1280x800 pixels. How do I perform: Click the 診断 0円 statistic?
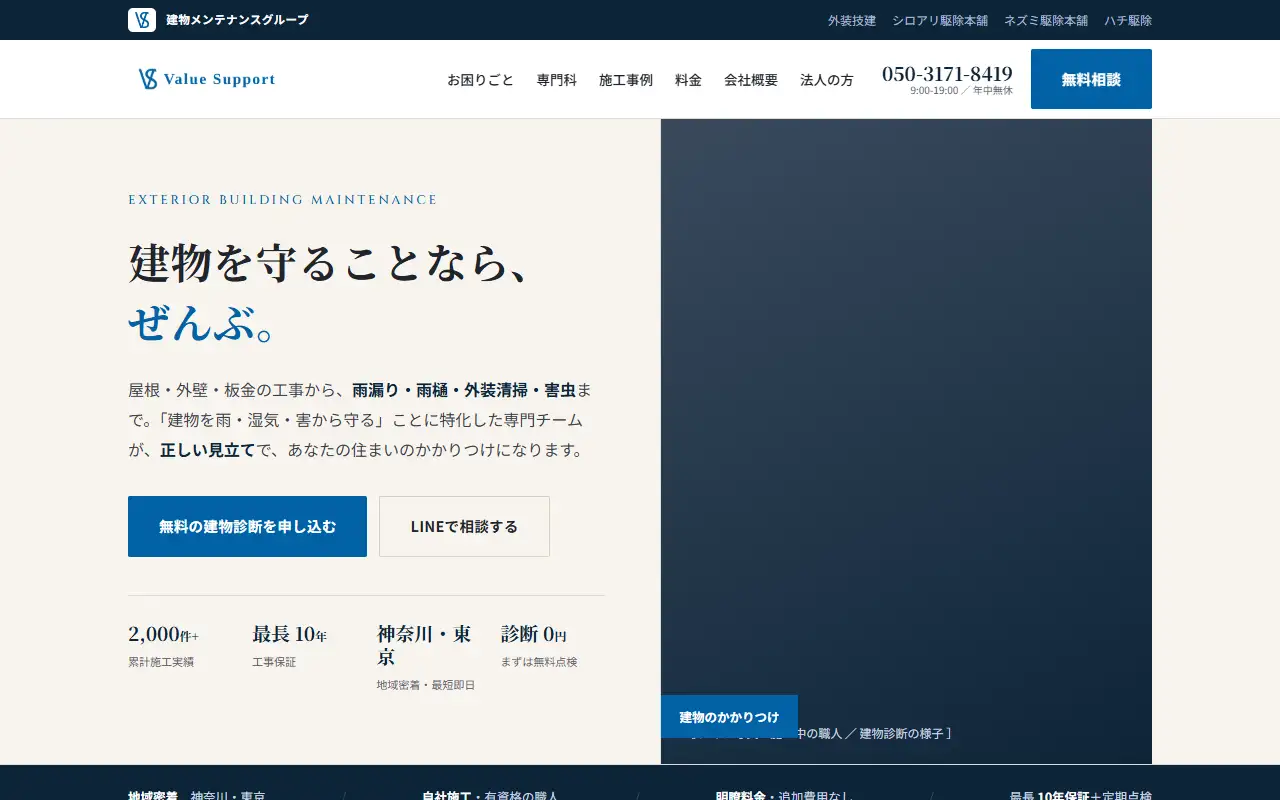(x=534, y=634)
